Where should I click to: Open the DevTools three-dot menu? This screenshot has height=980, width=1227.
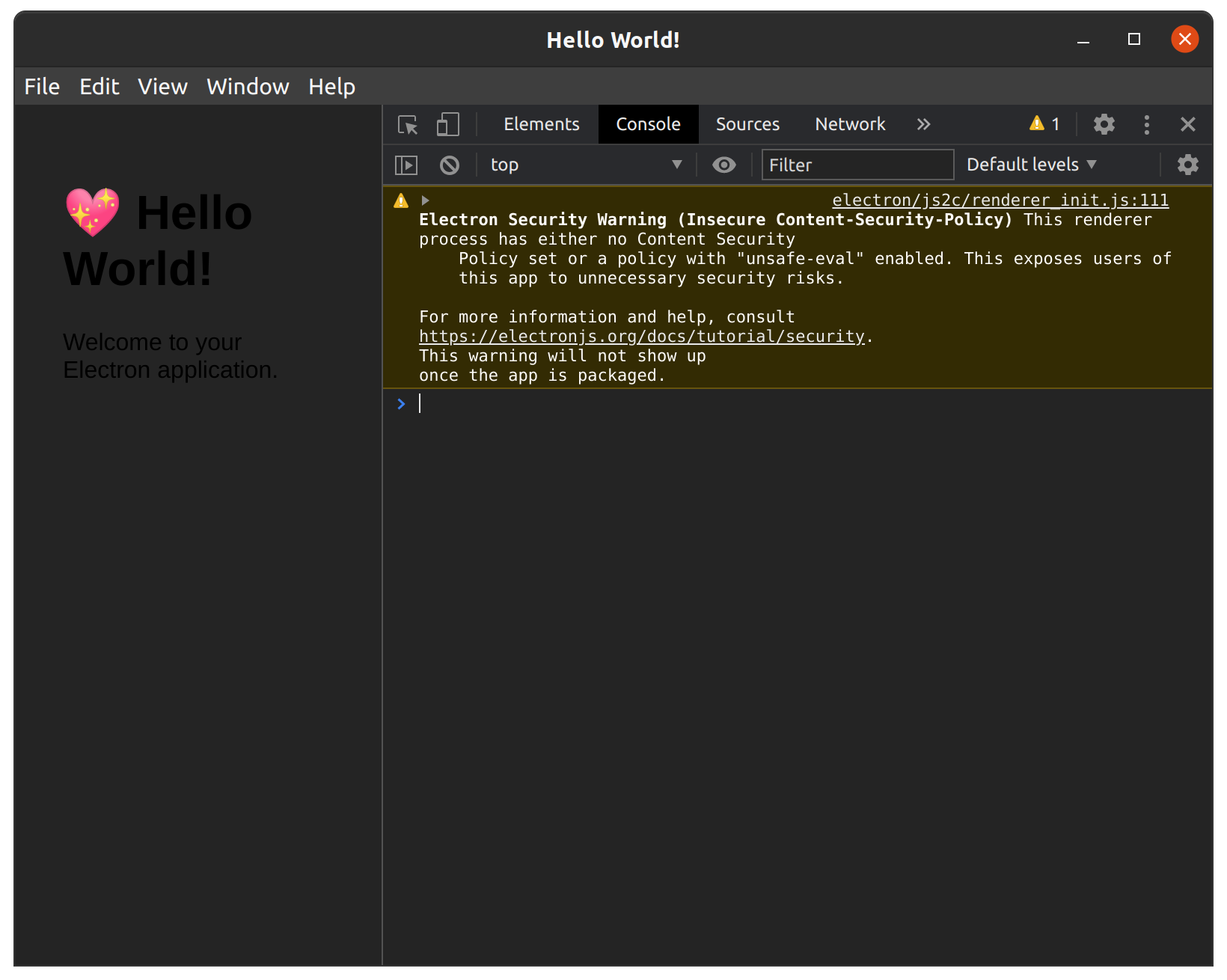[1146, 124]
